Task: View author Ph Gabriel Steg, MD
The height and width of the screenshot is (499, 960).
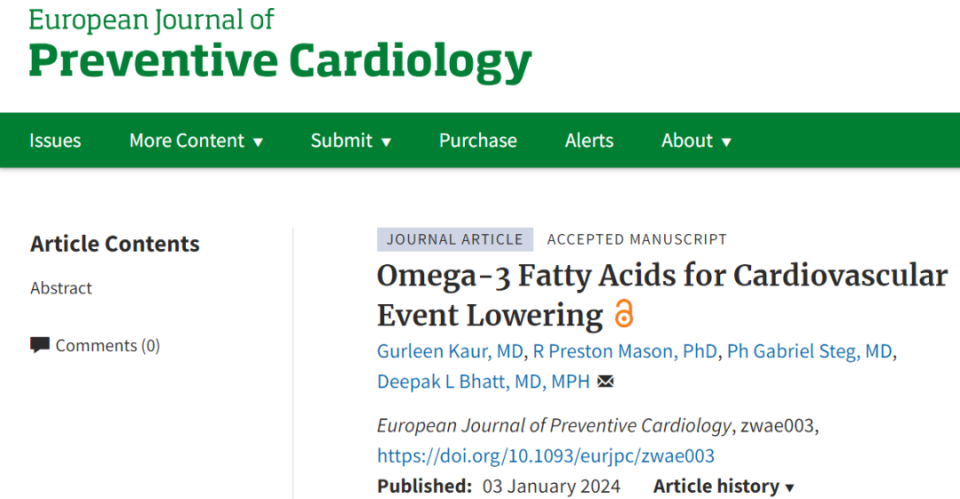Action: pyautogui.click(x=811, y=351)
